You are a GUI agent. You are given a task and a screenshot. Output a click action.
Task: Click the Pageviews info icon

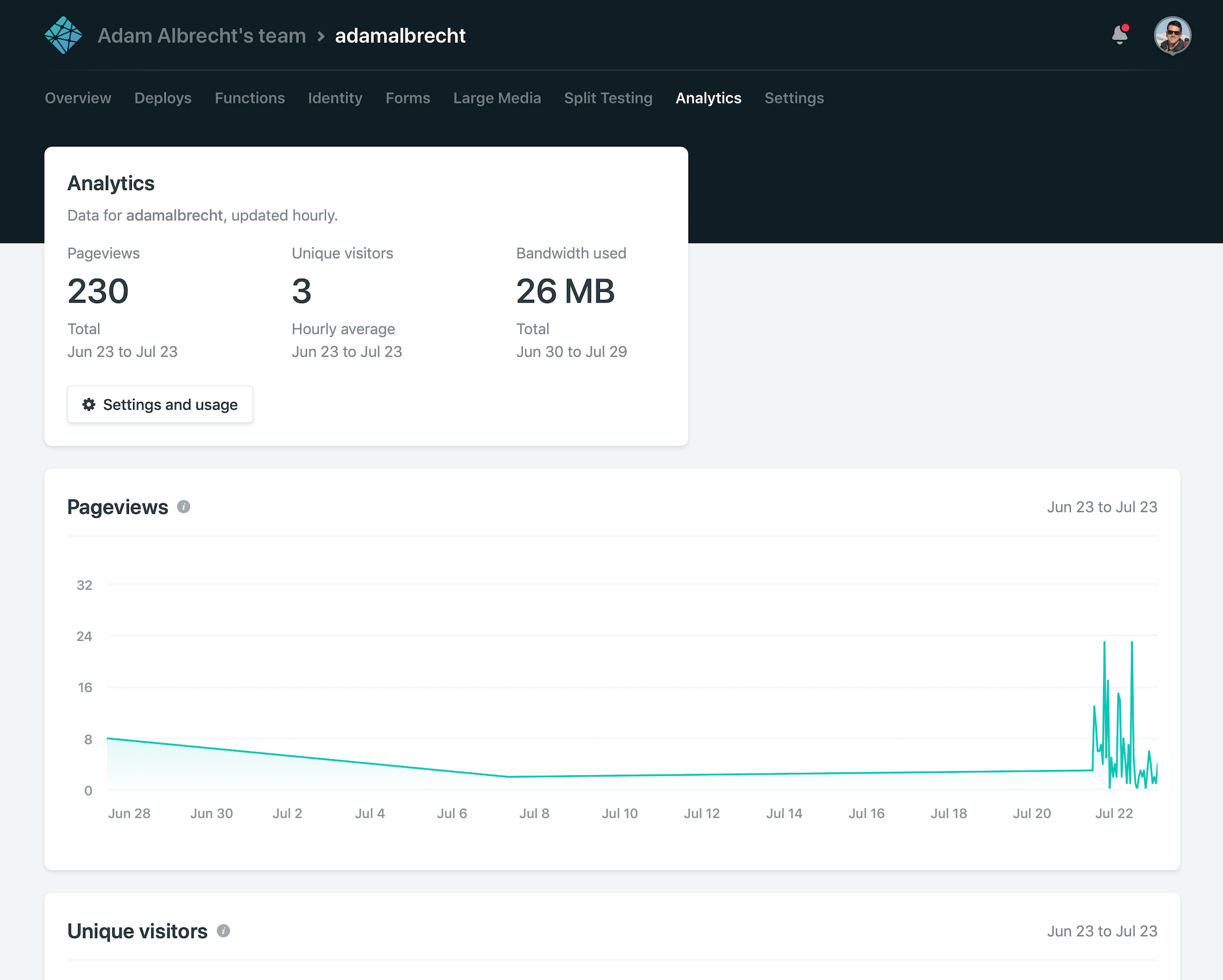tap(183, 507)
